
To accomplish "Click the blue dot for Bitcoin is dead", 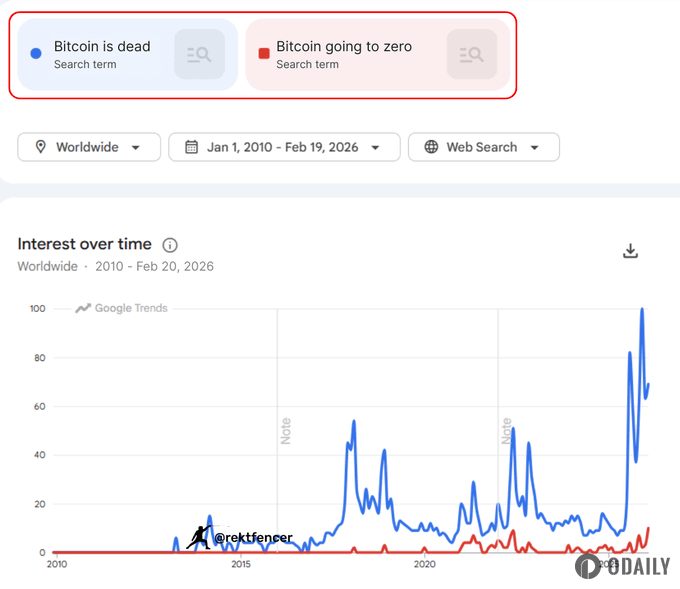I will pyautogui.click(x=36, y=54).
